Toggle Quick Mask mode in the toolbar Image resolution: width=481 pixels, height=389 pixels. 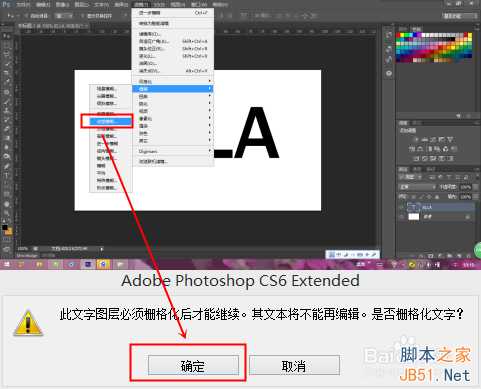tap(6, 239)
